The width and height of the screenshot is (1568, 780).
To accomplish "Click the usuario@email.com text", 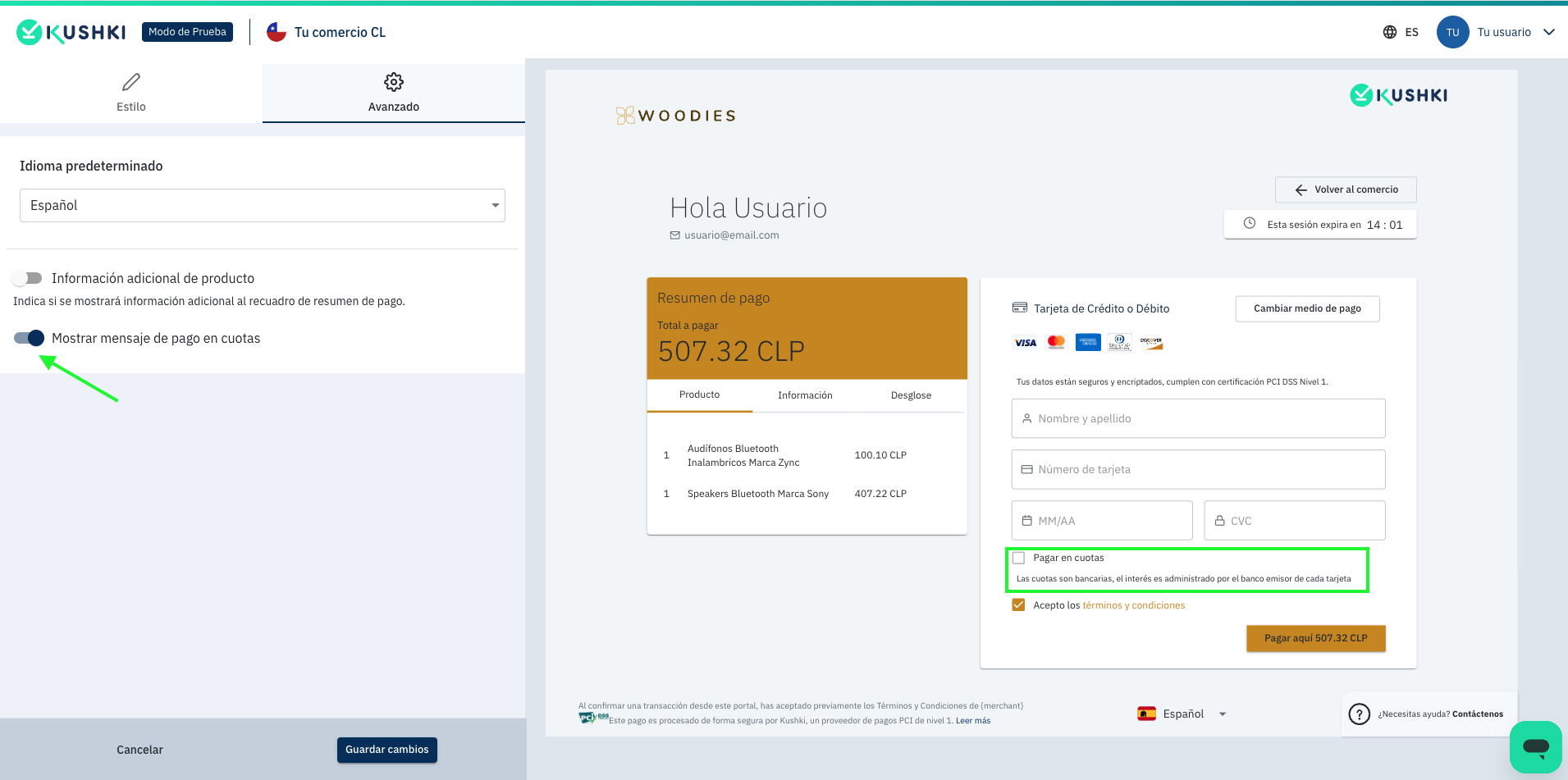I will click(732, 235).
